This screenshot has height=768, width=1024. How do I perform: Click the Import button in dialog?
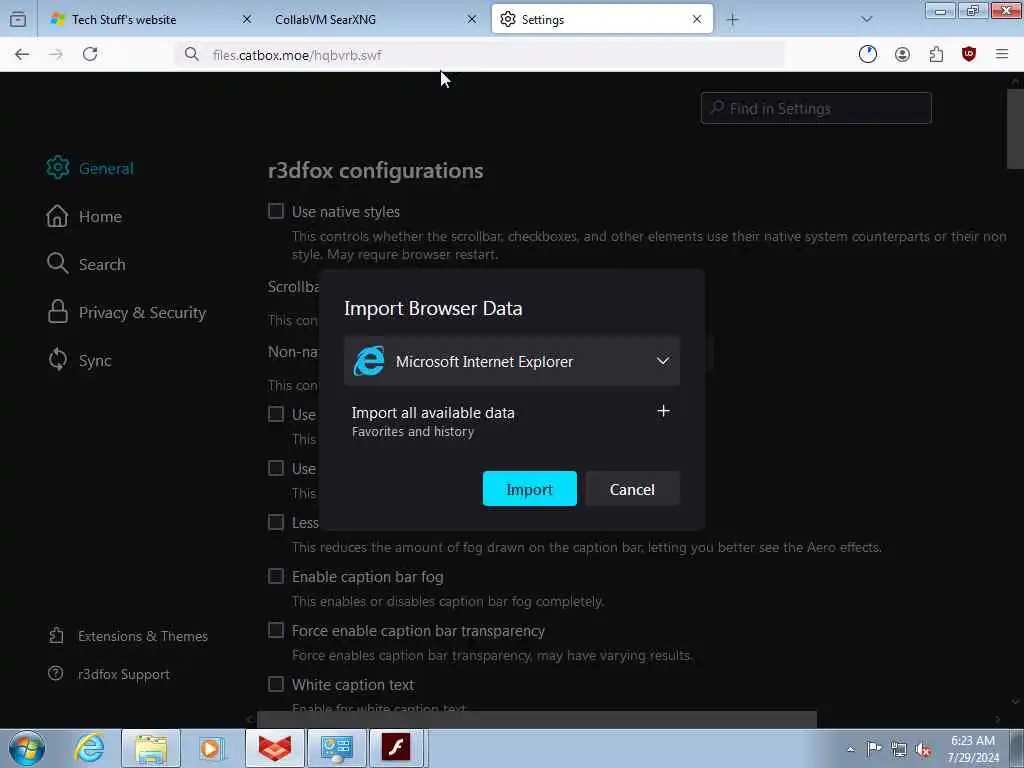(x=530, y=489)
